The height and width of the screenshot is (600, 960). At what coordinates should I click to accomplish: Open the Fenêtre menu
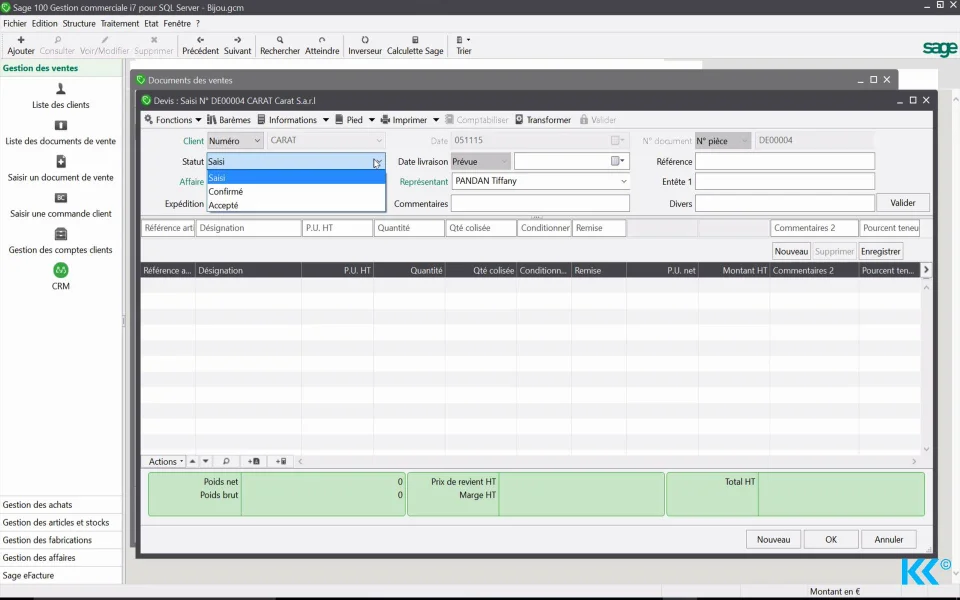click(177, 23)
